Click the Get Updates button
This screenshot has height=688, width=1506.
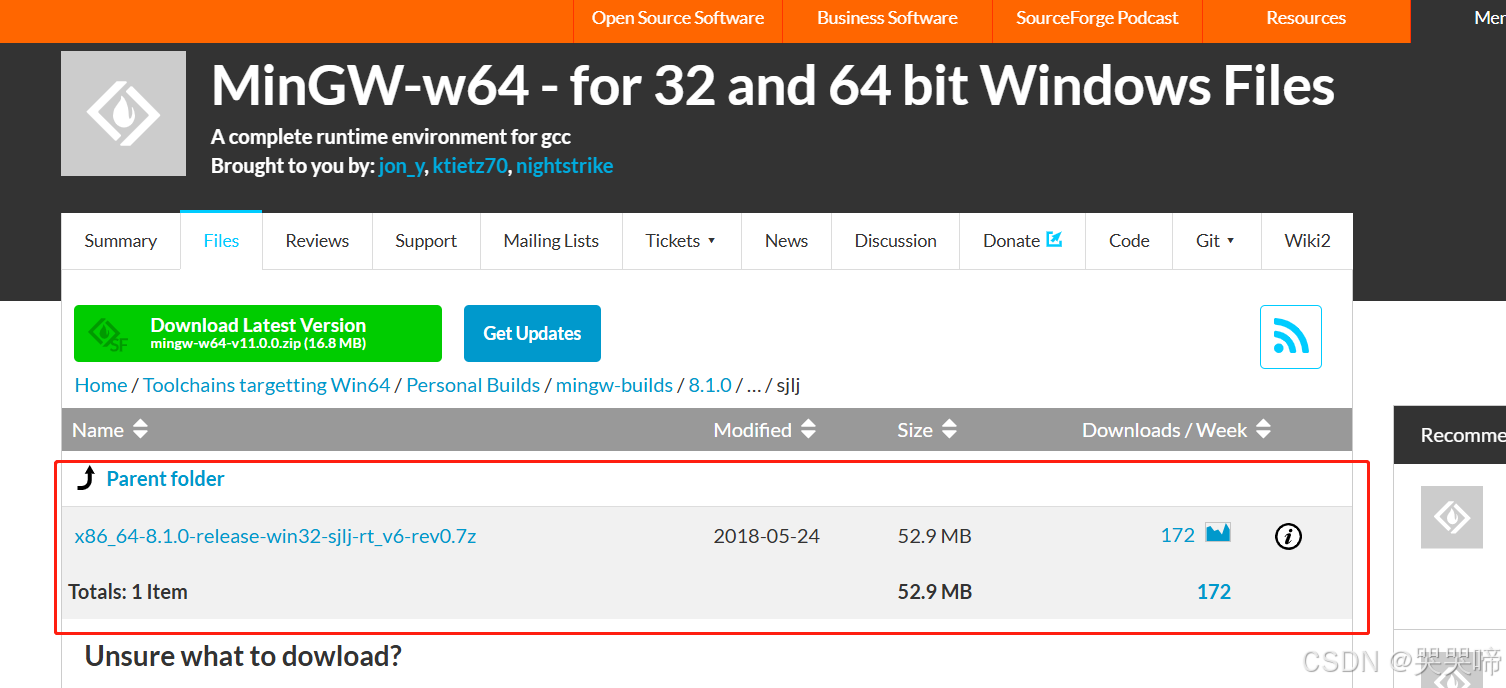532,333
